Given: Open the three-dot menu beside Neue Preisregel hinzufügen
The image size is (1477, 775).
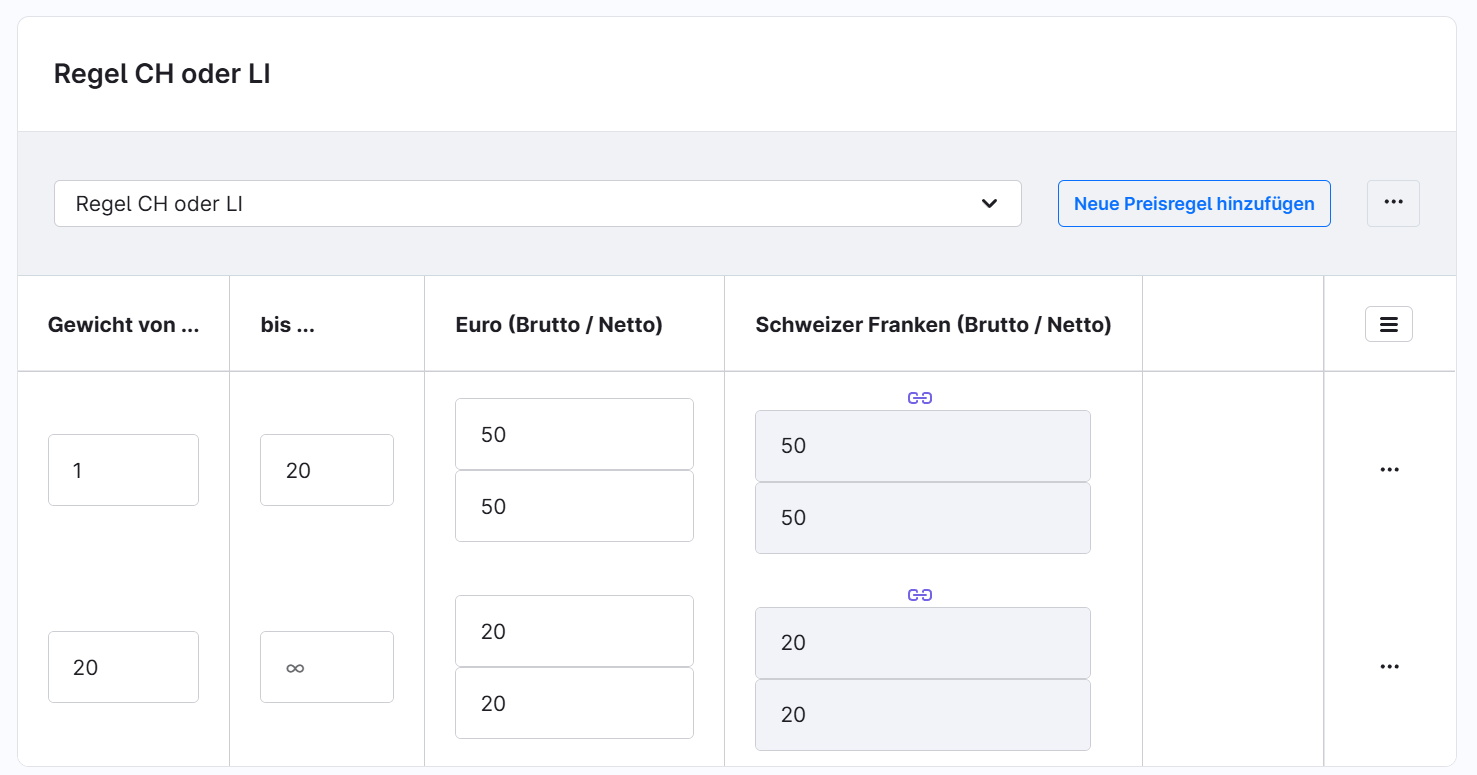Looking at the screenshot, I should click(1393, 203).
